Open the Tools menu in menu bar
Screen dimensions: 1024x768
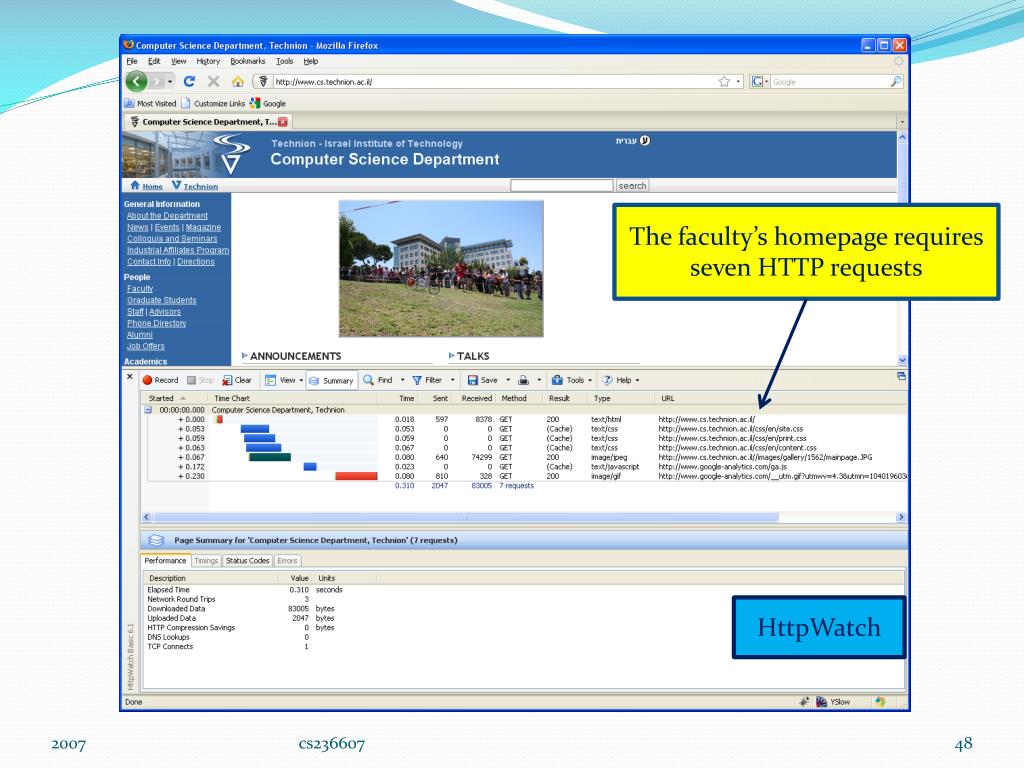(284, 61)
